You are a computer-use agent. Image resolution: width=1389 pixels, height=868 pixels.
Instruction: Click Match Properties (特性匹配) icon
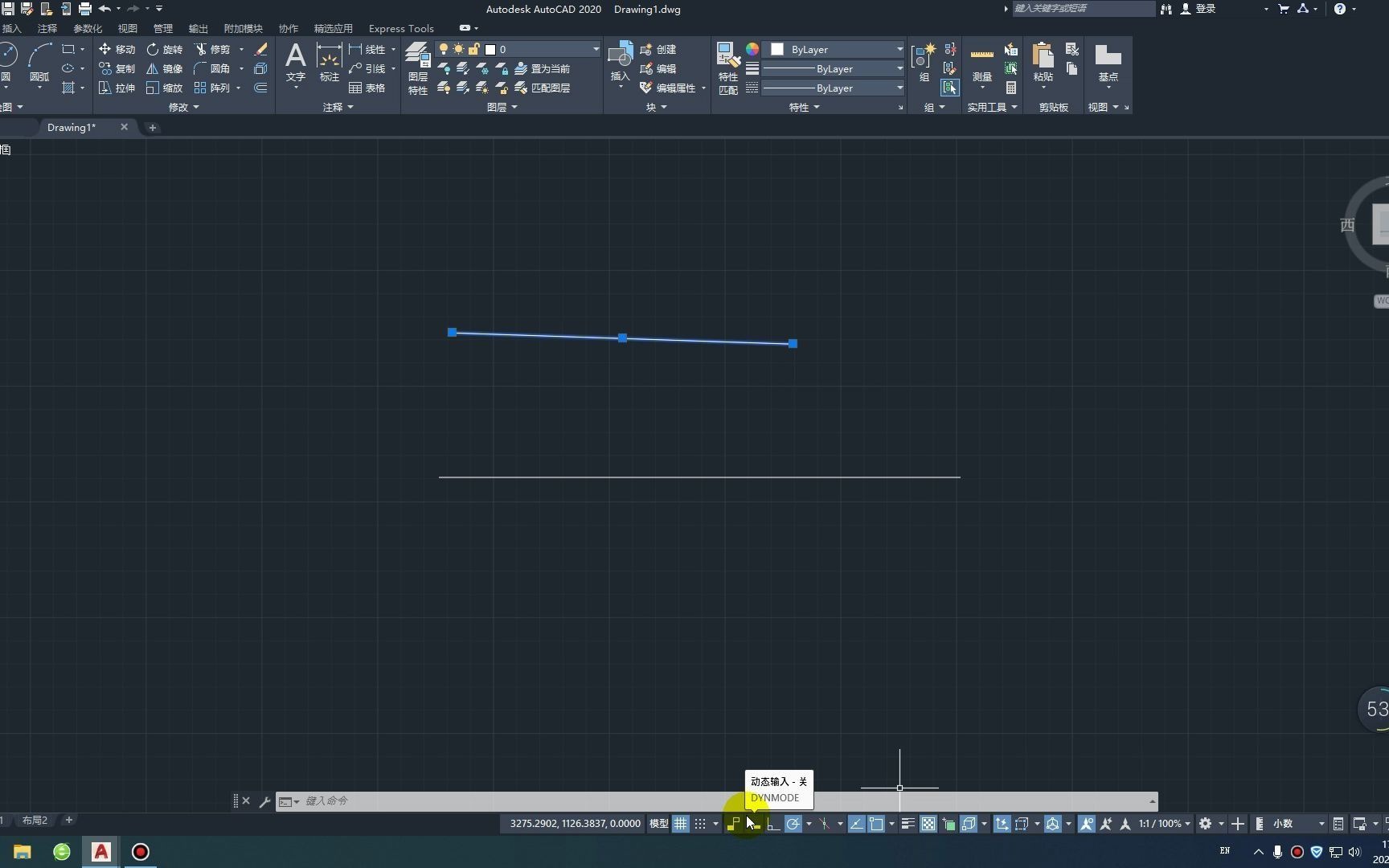728,69
